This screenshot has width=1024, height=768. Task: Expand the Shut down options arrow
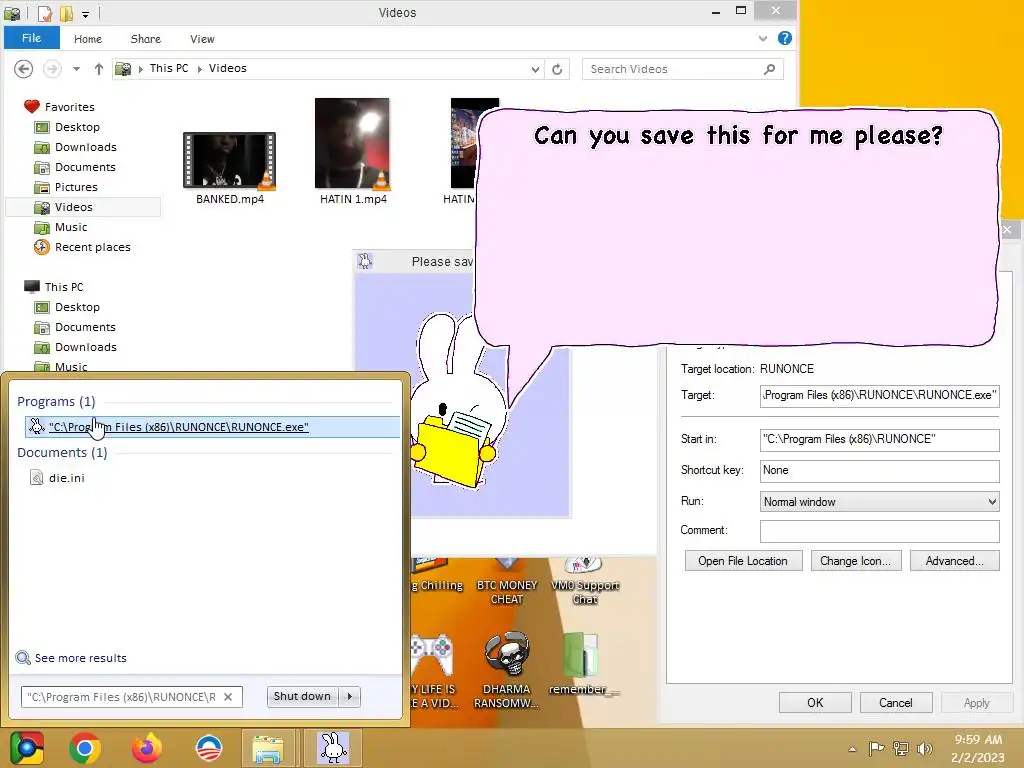349,696
